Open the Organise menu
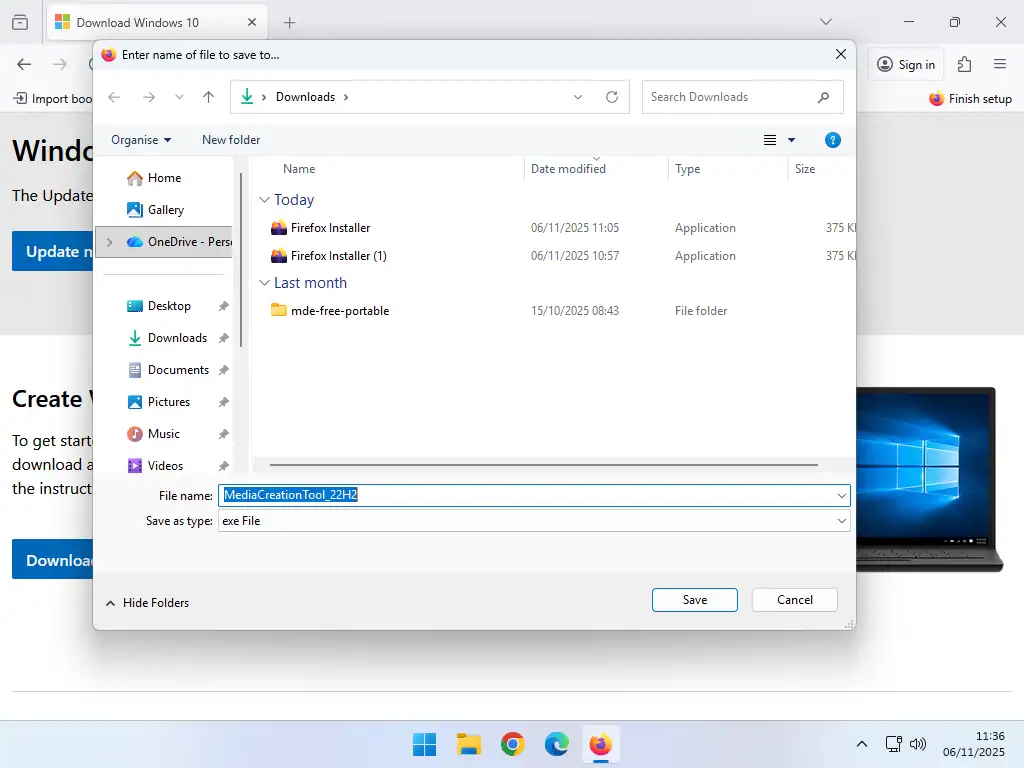 [140, 139]
